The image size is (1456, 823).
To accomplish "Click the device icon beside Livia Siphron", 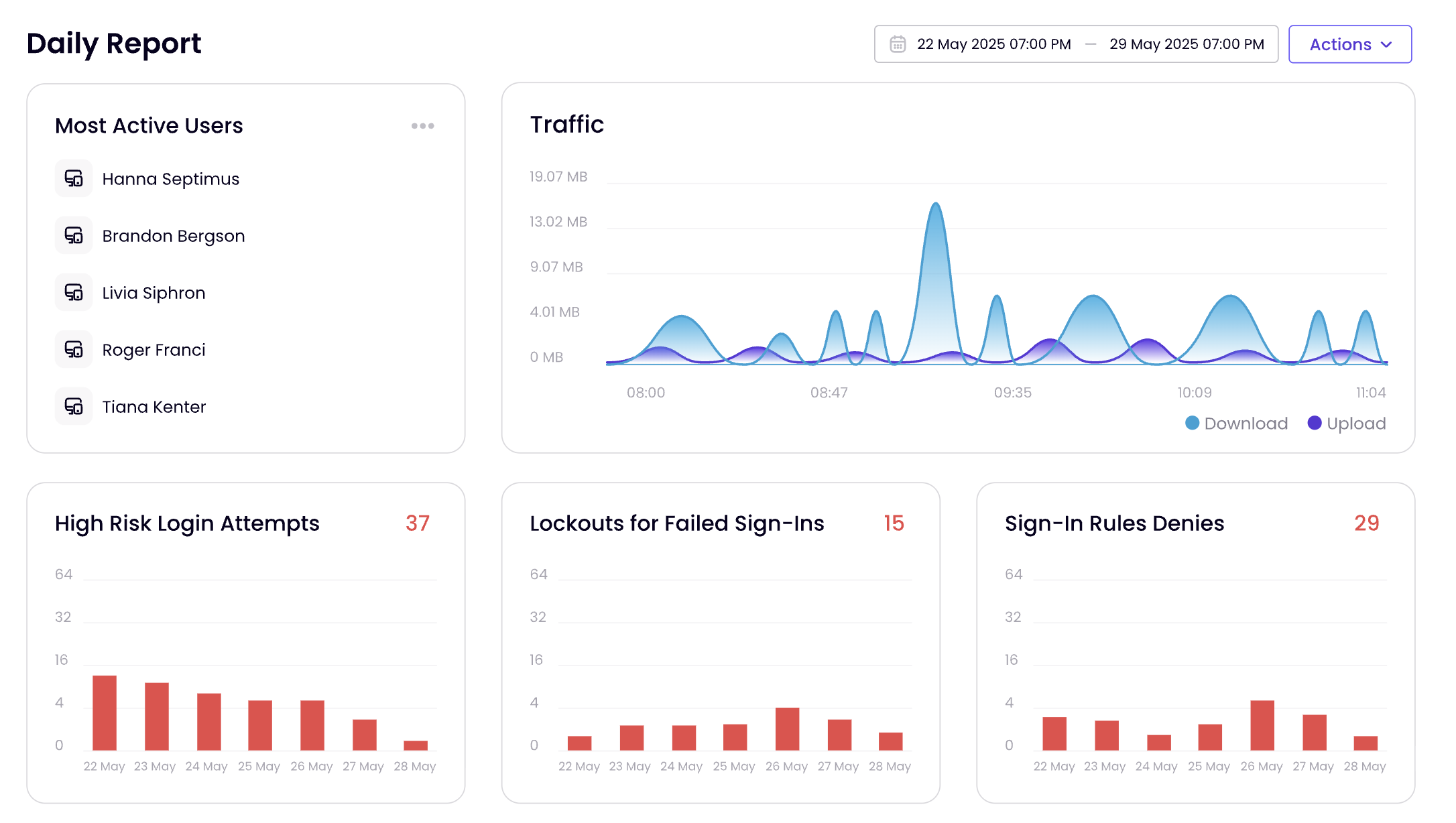I will coord(74,292).
